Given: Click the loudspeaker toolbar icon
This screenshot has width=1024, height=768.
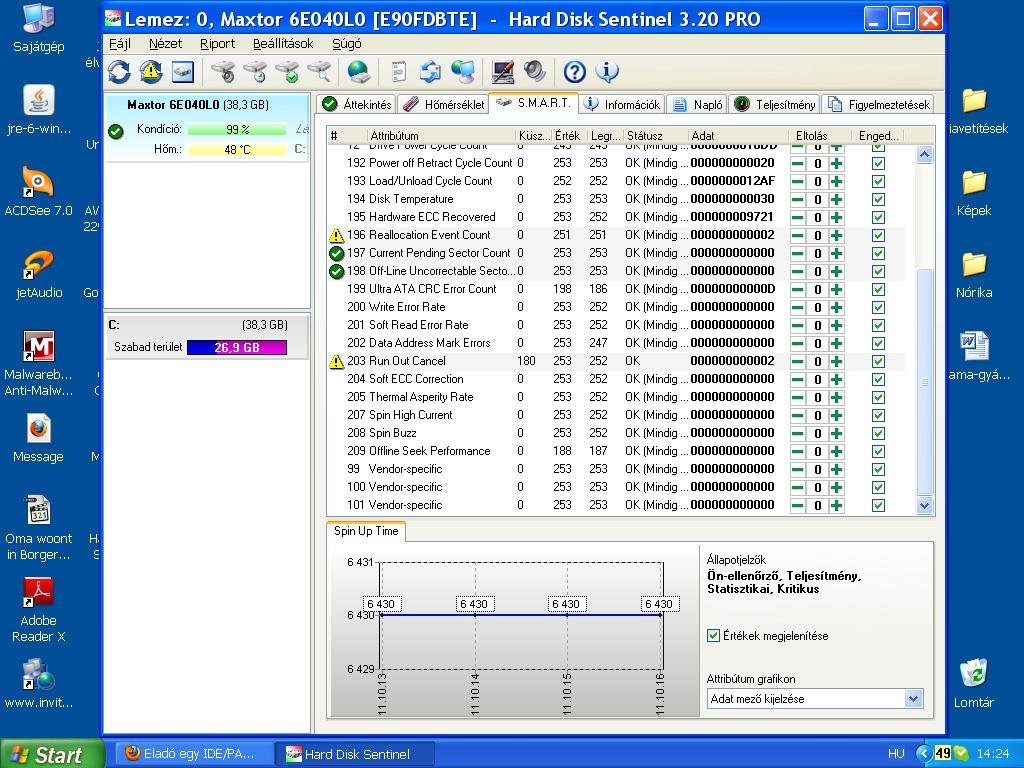Looking at the screenshot, I should click(x=534, y=72).
